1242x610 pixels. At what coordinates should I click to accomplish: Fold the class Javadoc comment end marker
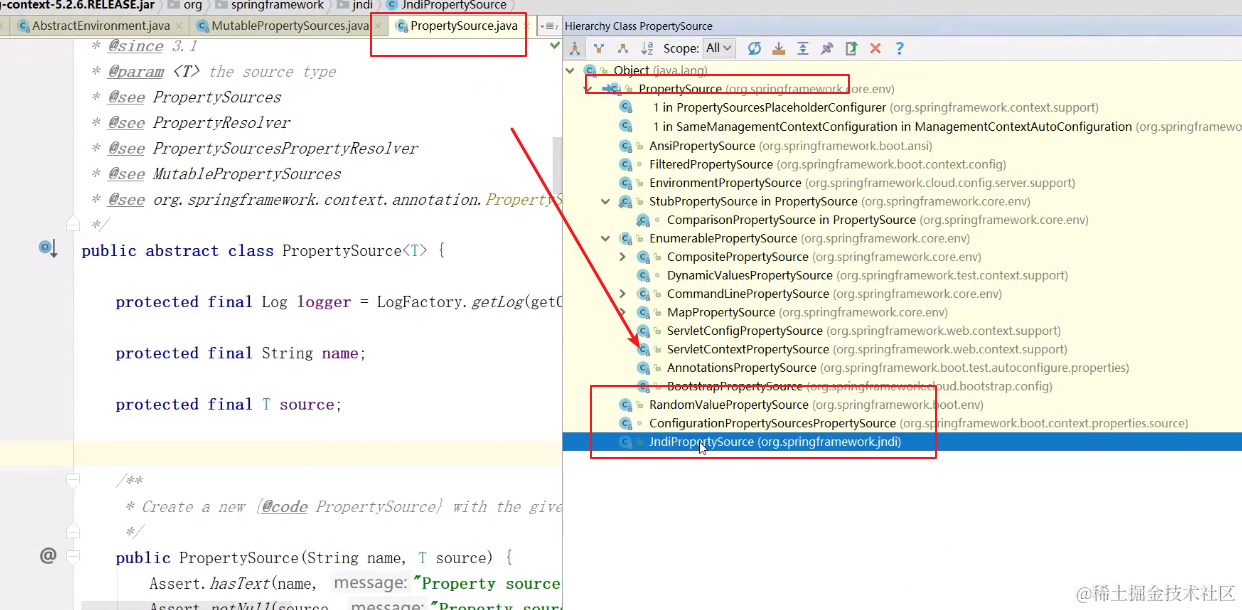tap(72, 224)
